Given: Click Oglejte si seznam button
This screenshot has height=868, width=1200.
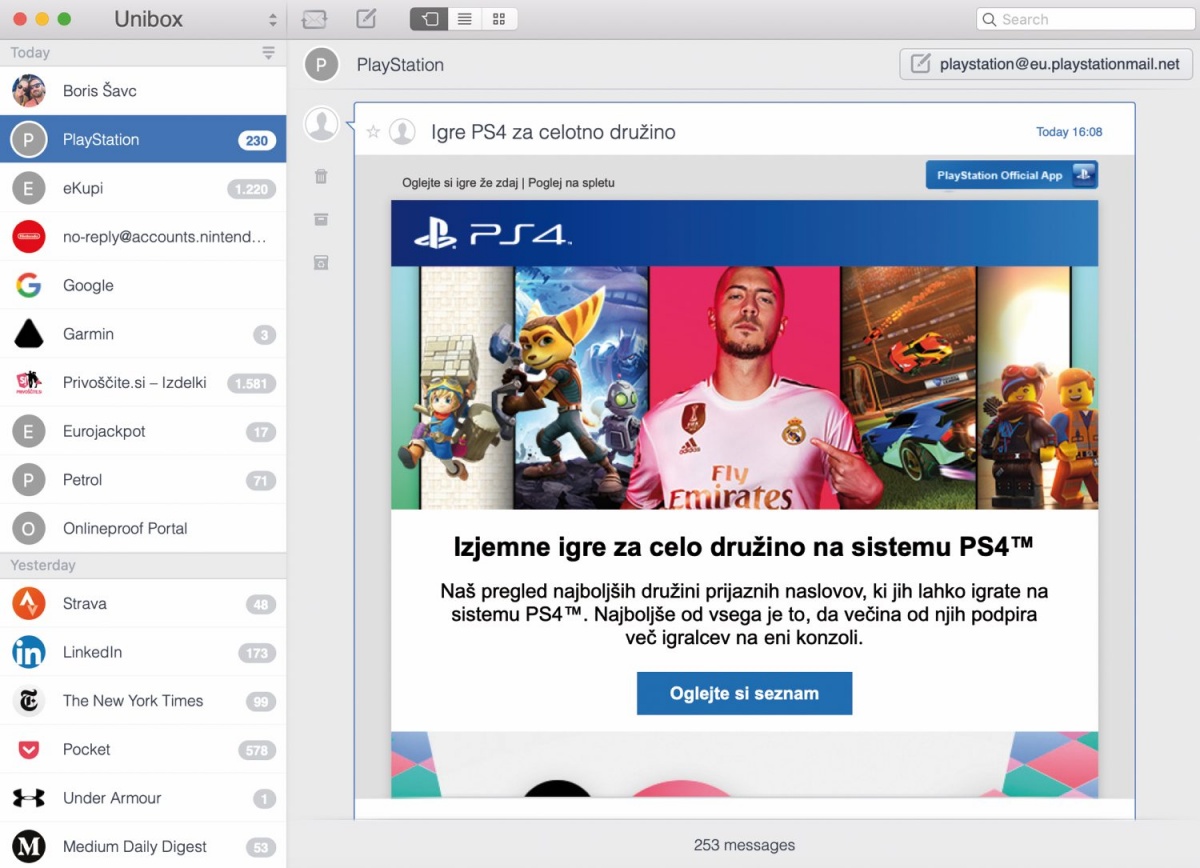Looking at the screenshot, I should pyautogui.click(x=744, y=693).
